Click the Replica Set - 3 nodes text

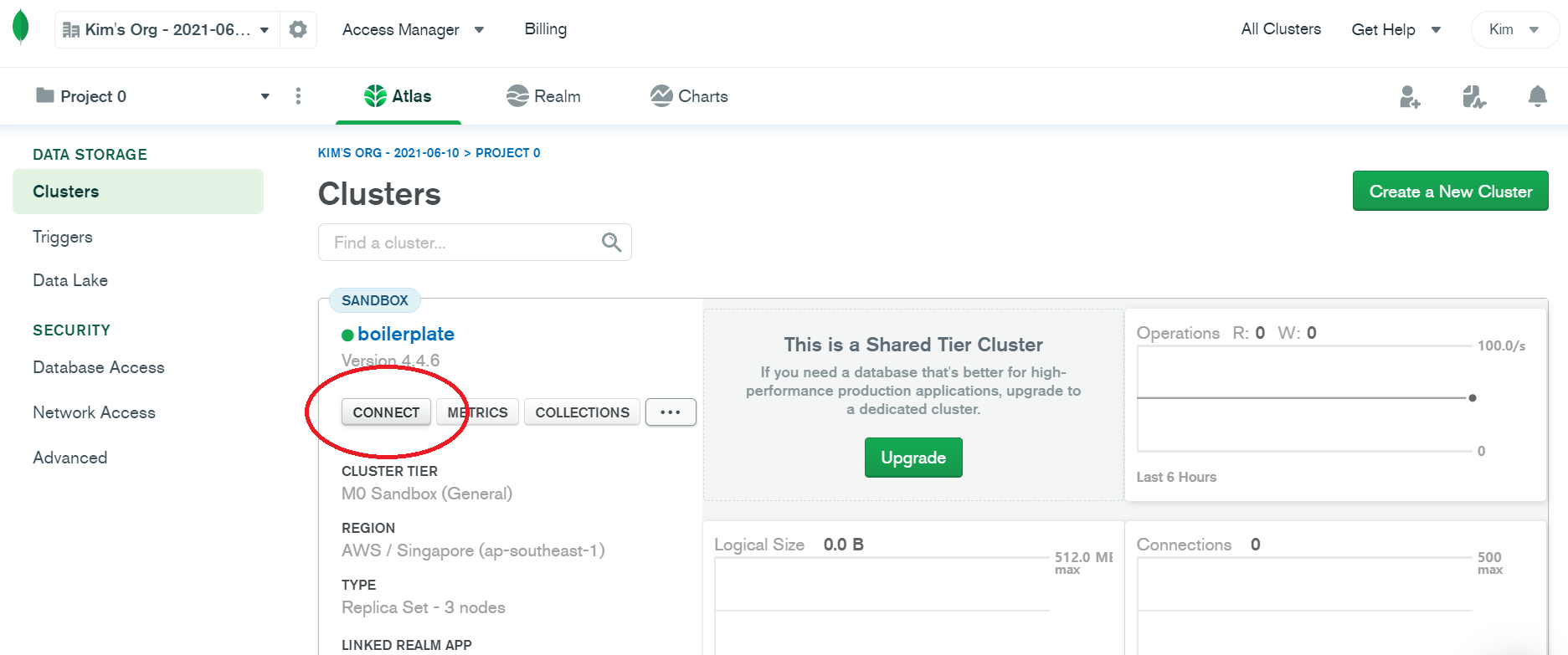coord(424,607)
